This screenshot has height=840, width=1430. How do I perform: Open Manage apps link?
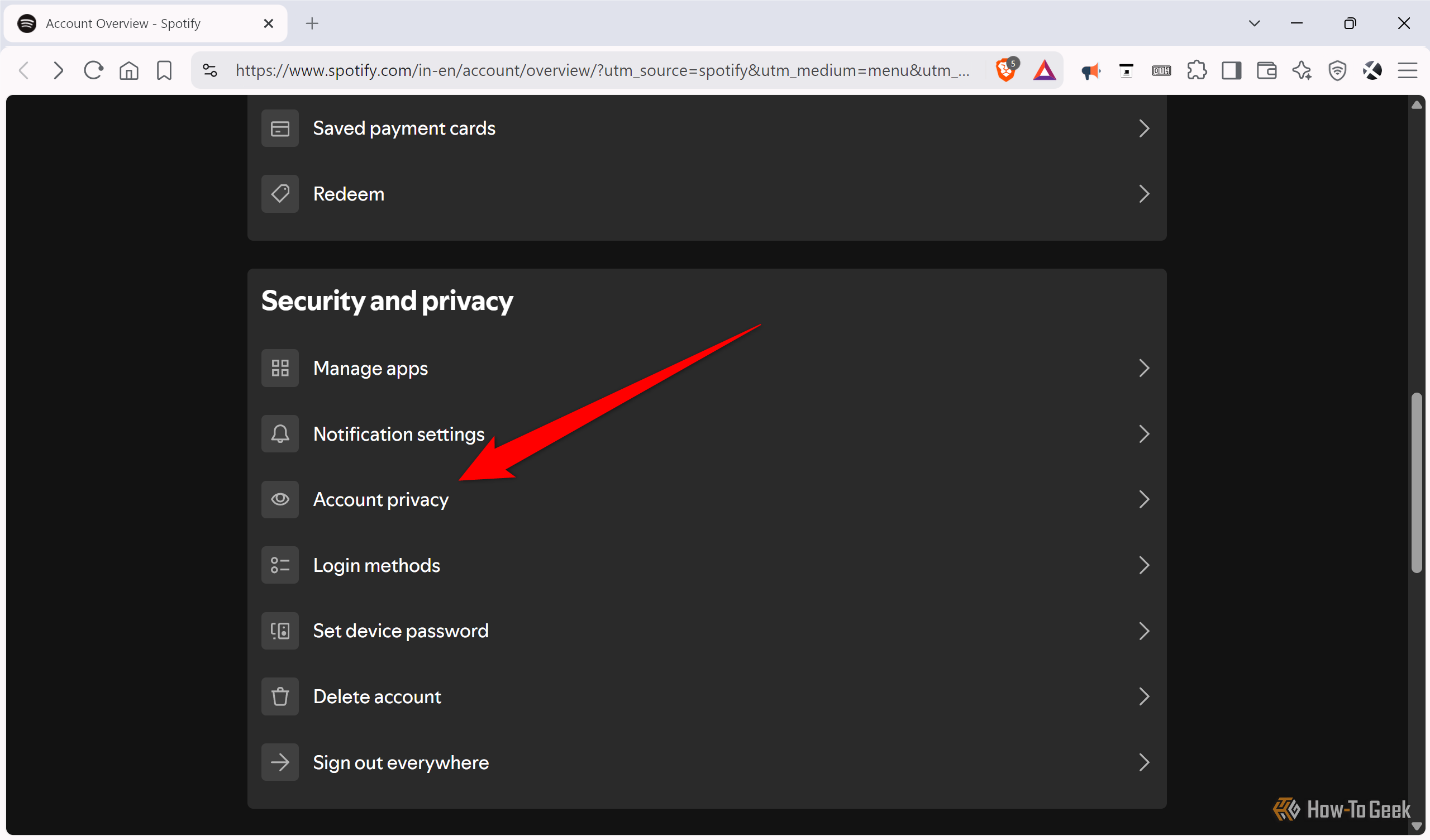[370, 369]
